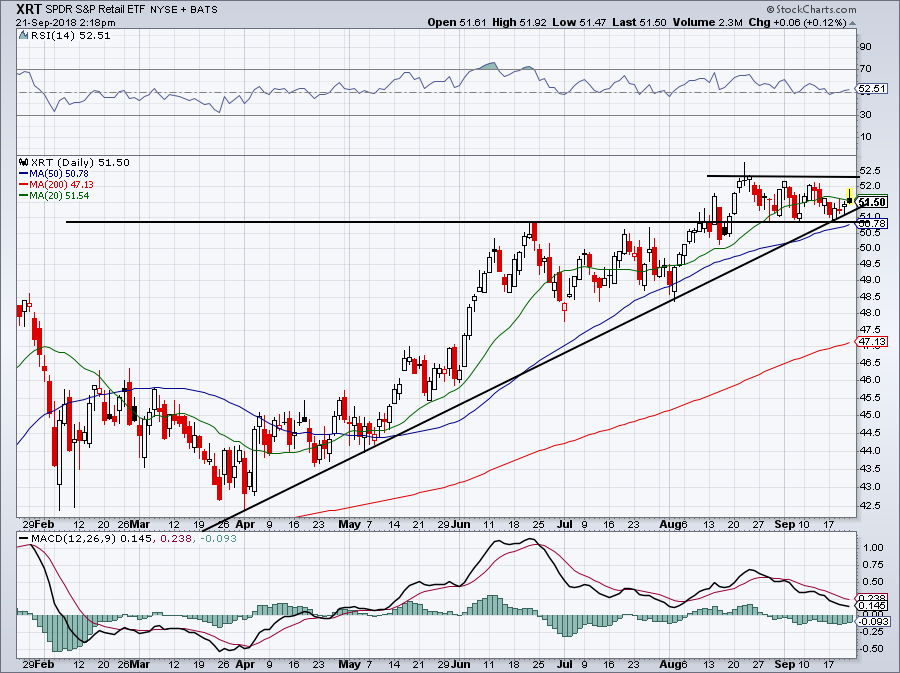Click the 47.13 red tag on price axis
The width and height of the screenshot is (900, 673).
coord(872,341)
